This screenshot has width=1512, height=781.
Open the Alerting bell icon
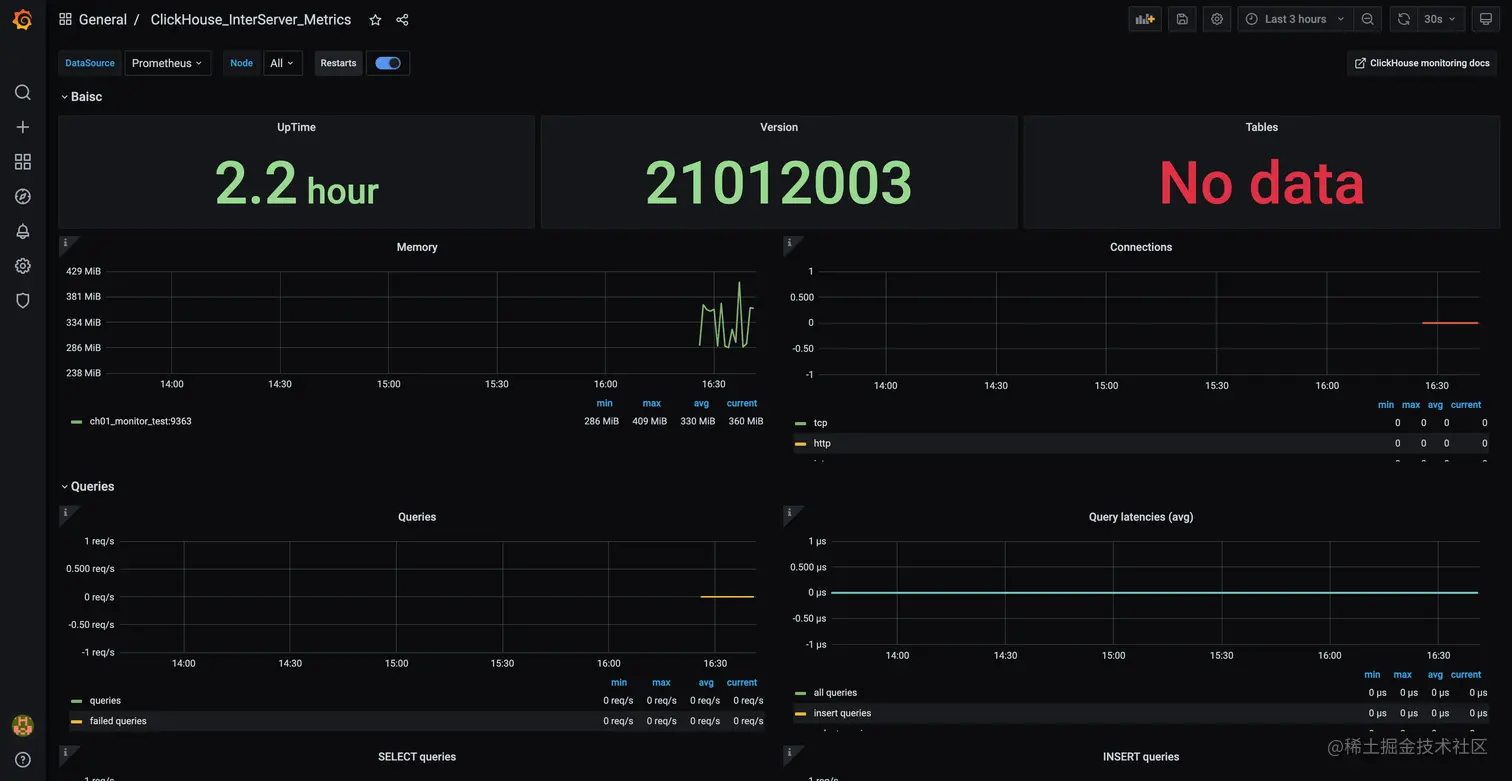coord(22,231)
